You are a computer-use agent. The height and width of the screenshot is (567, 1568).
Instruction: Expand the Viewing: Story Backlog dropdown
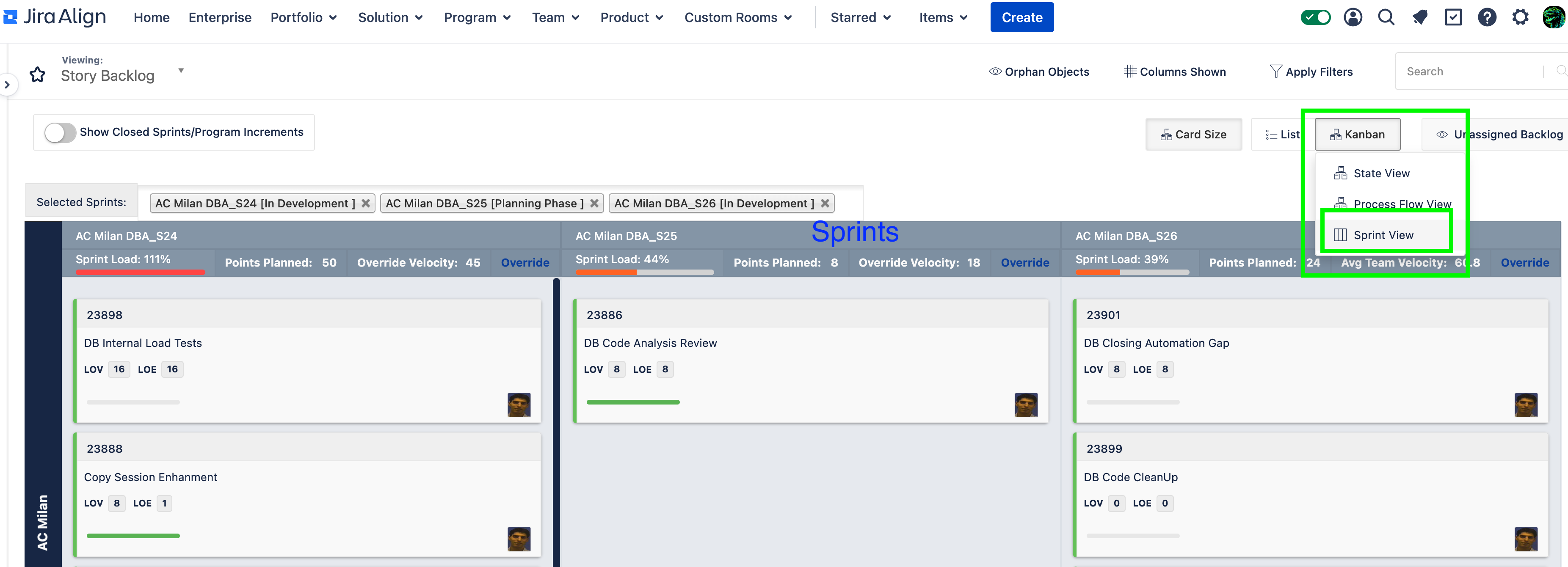point(181,70)
